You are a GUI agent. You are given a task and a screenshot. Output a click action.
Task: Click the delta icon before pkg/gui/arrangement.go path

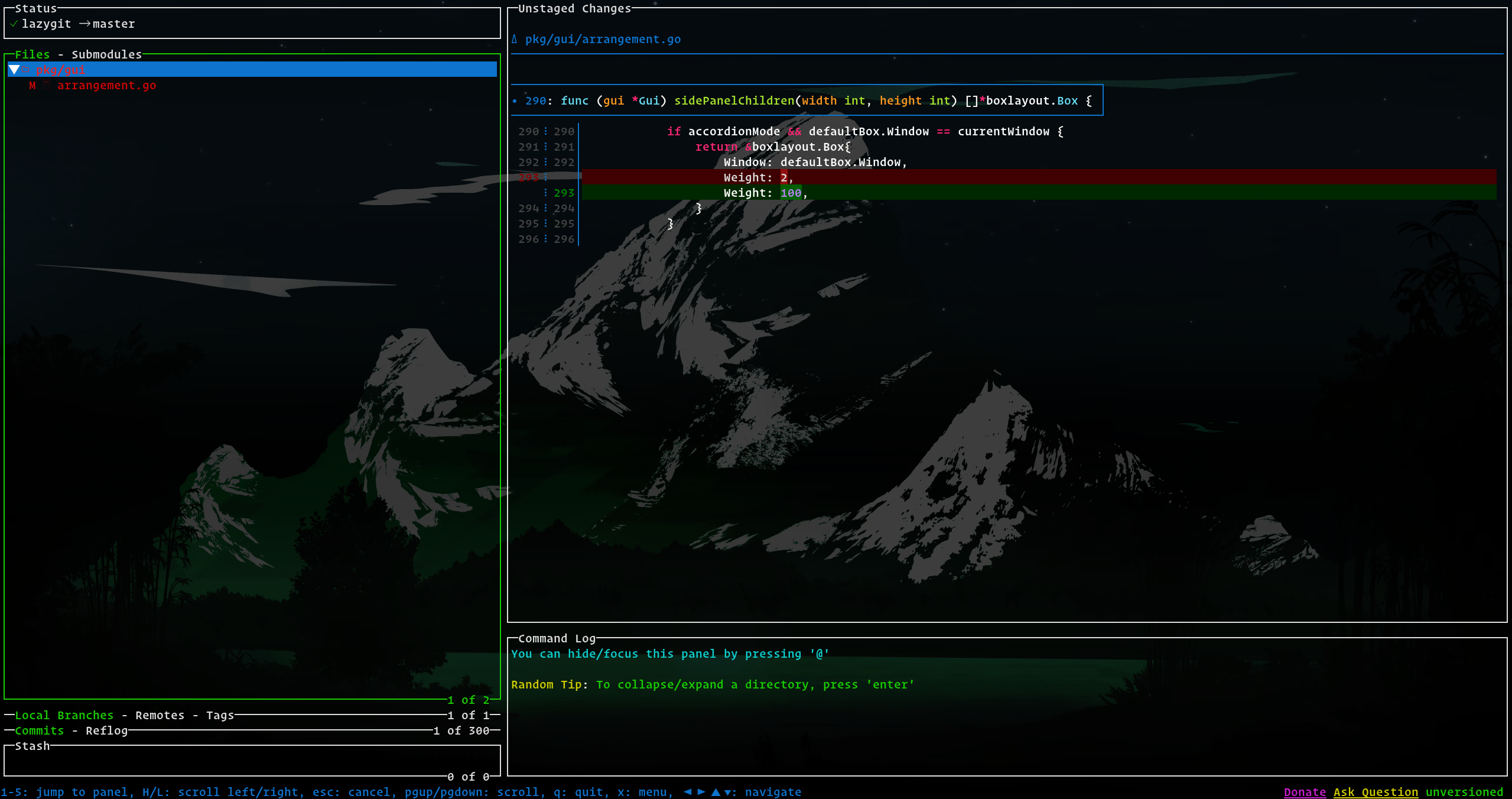[515, 40]
